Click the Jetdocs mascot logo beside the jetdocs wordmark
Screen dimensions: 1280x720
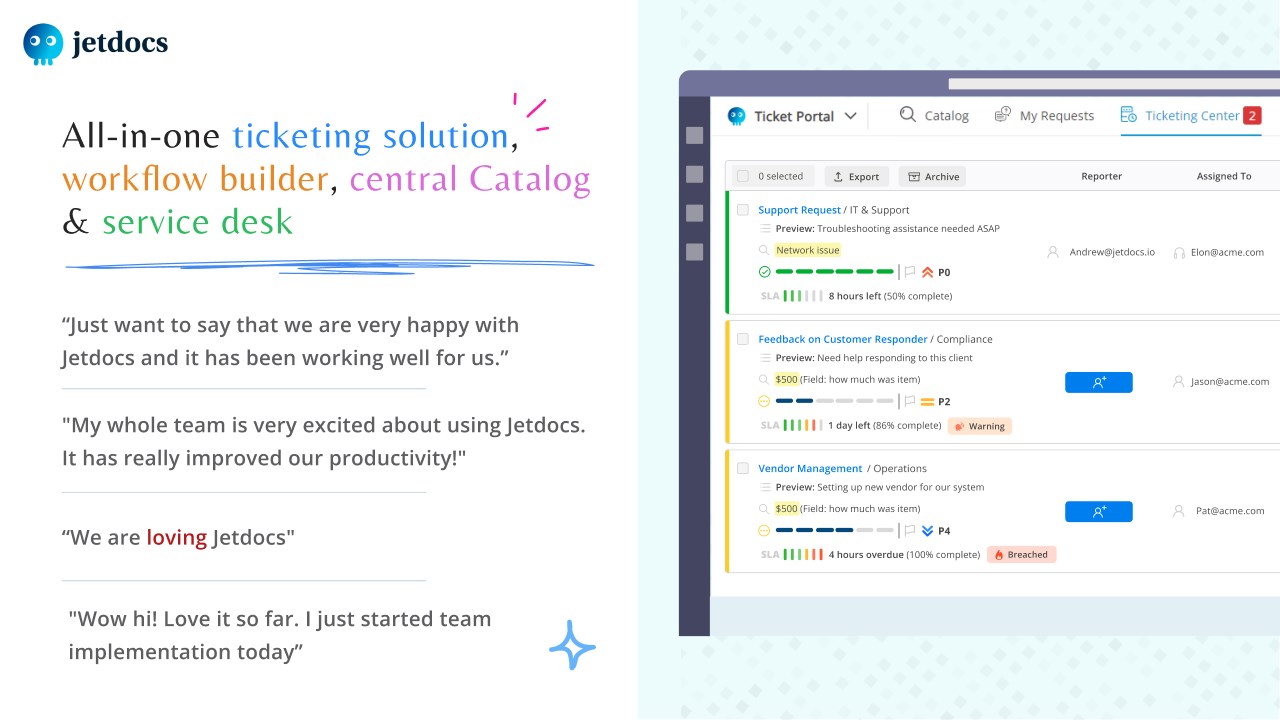[x=43, y=44]
